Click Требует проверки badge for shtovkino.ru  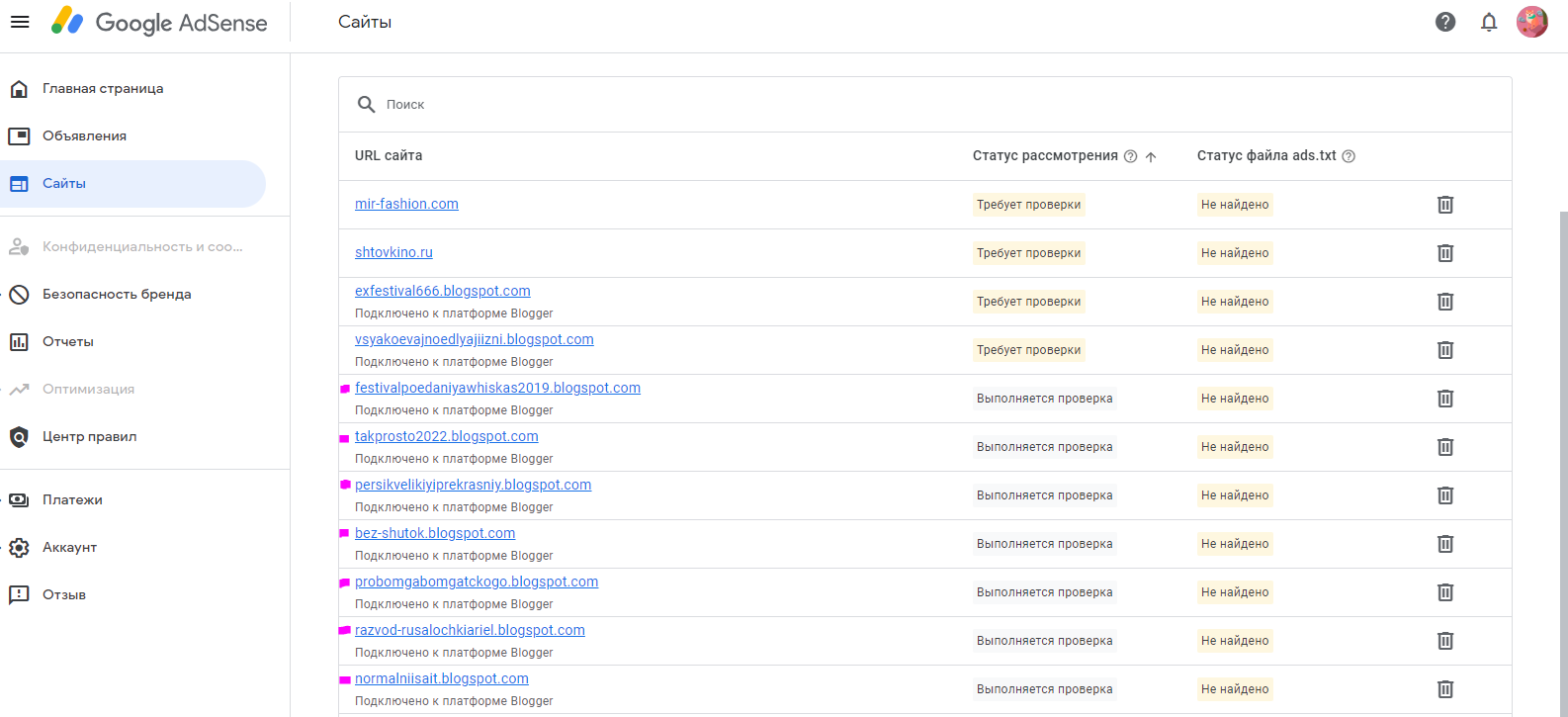coord(1028,253)
